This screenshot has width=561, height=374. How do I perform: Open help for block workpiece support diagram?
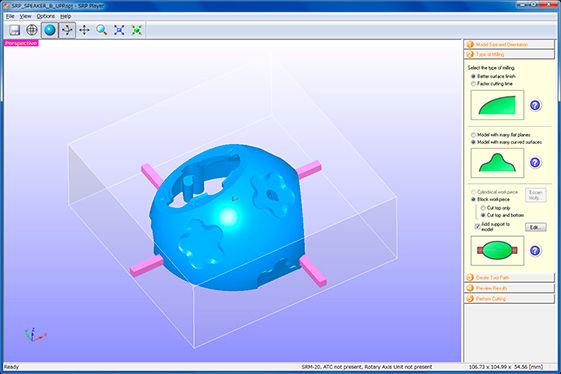535,251
